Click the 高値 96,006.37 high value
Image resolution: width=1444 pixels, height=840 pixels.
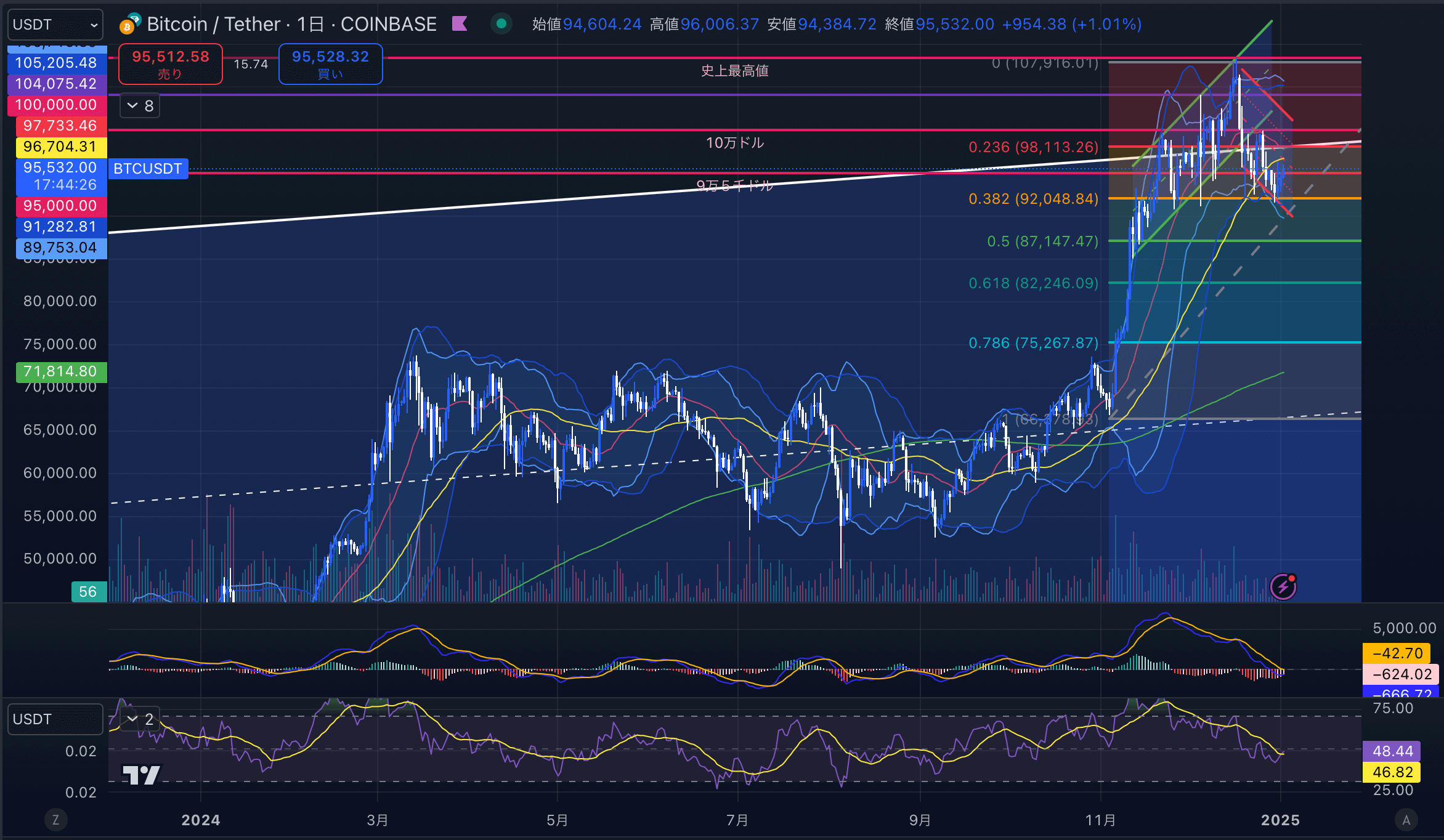705,24
